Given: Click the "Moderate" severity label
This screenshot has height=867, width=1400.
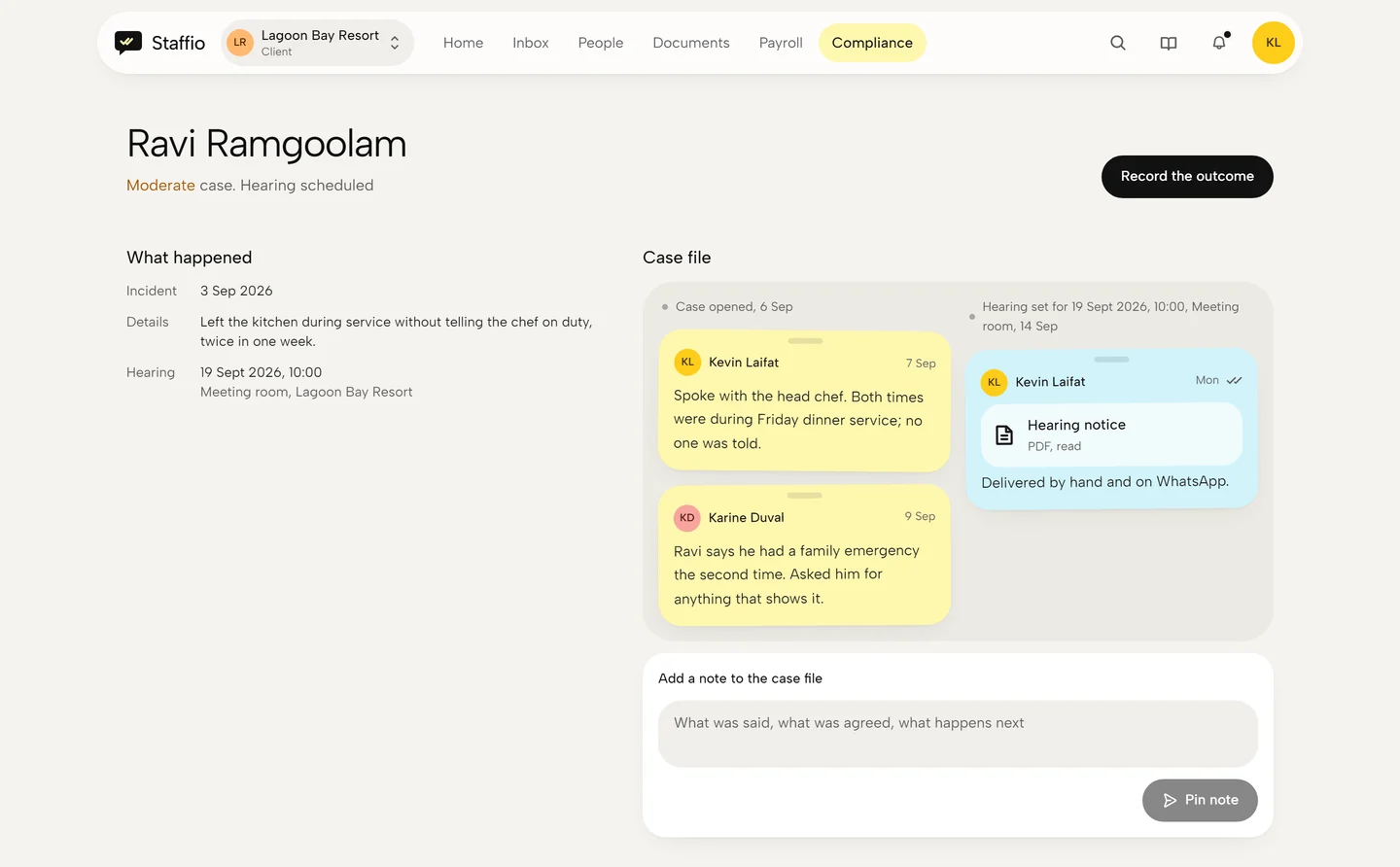Looking at the screenshot, I should point(160,186).
